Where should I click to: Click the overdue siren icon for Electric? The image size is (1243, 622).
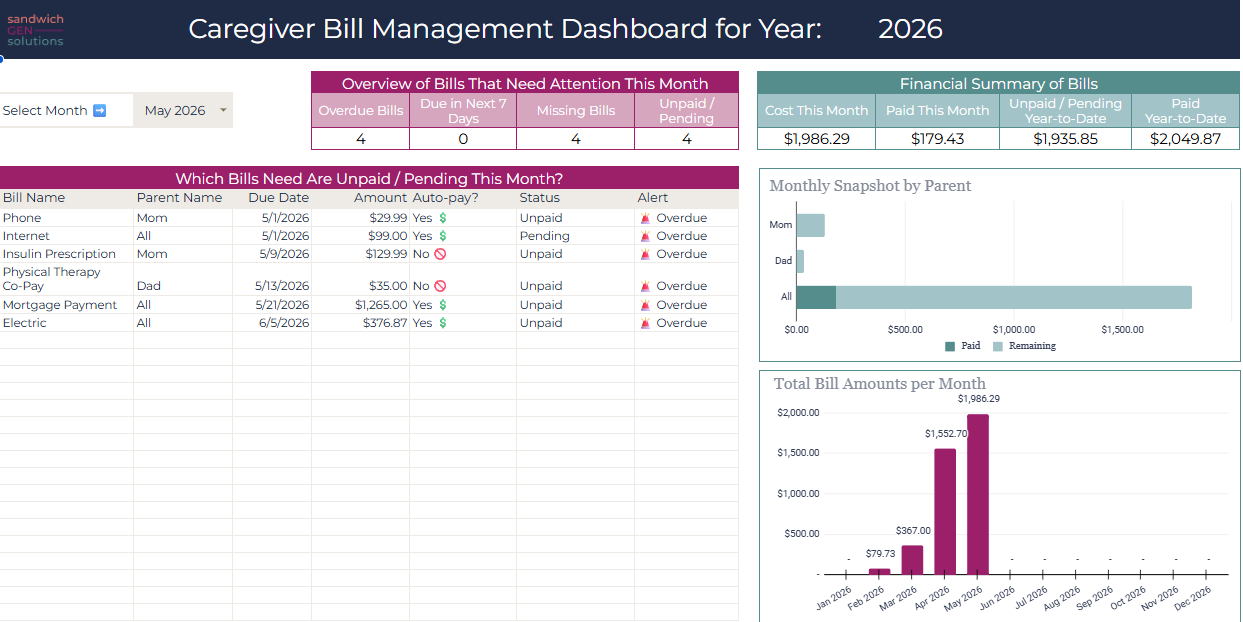645,323
